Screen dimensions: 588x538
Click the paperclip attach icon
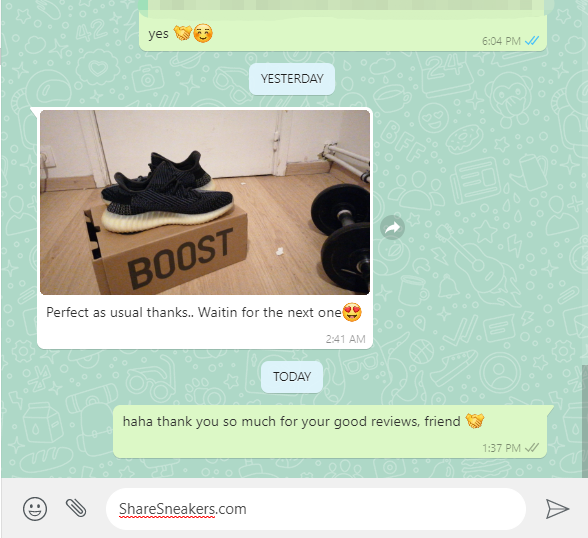(x=76, y=508)
